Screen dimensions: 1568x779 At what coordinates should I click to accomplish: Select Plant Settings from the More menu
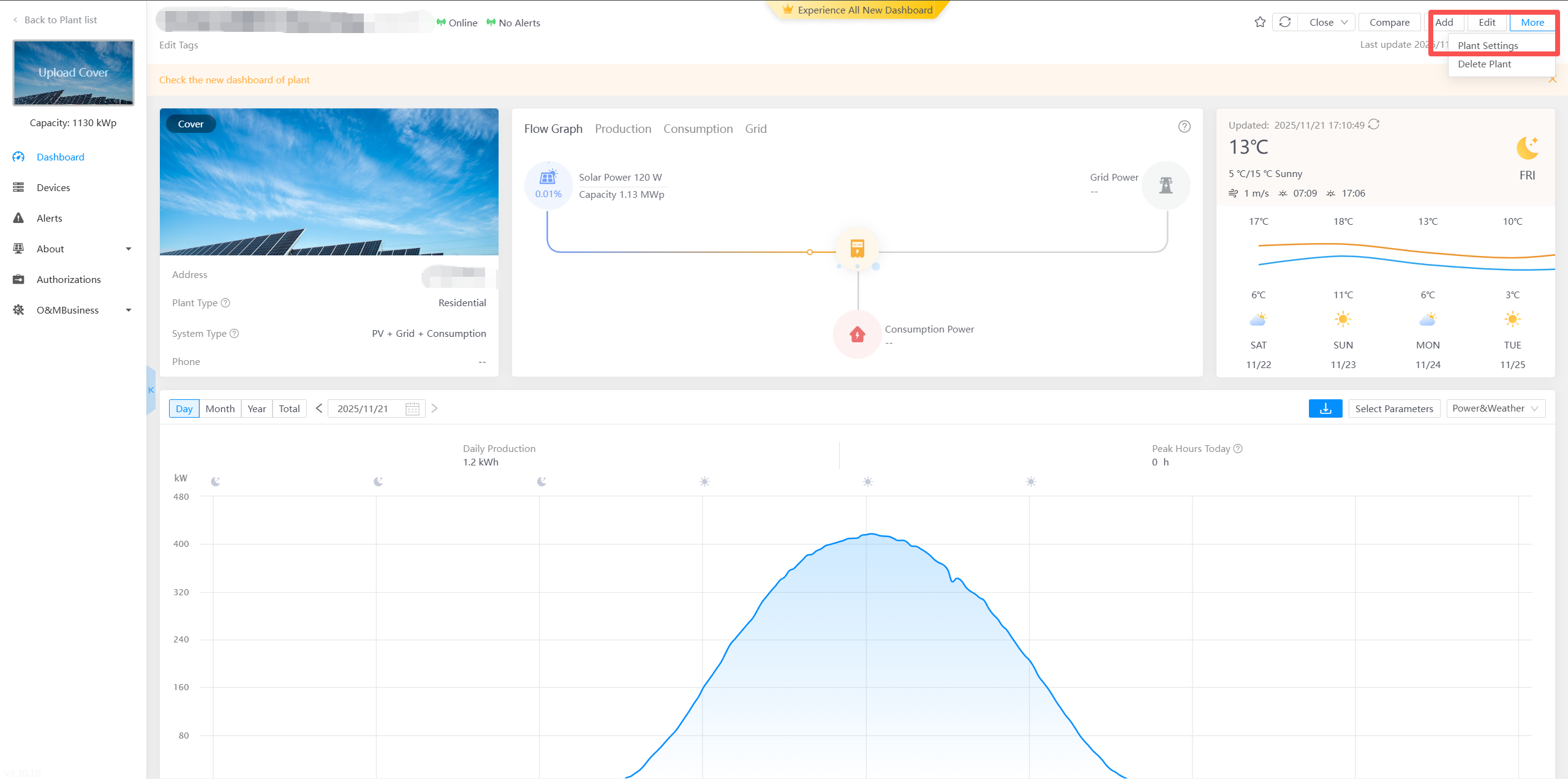[1488, 45]
